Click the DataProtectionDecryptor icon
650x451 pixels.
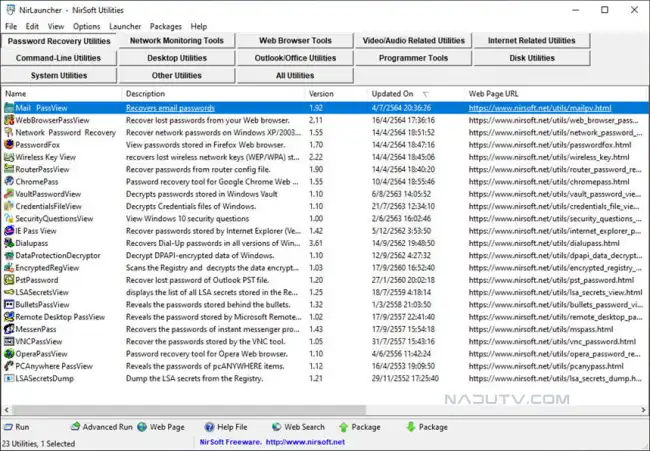tap(9, 255)
